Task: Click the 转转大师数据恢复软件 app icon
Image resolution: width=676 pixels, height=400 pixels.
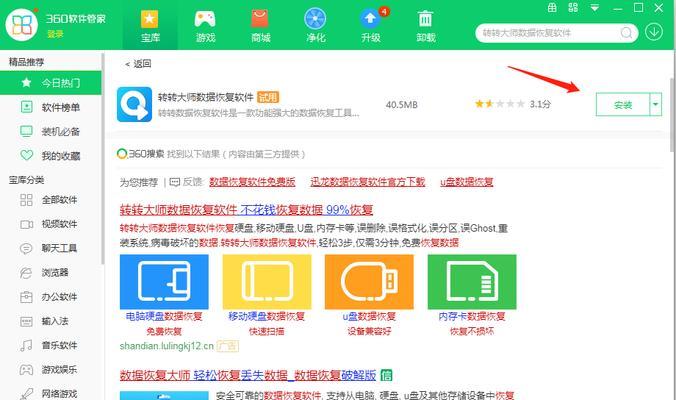Action: [135, 104]
